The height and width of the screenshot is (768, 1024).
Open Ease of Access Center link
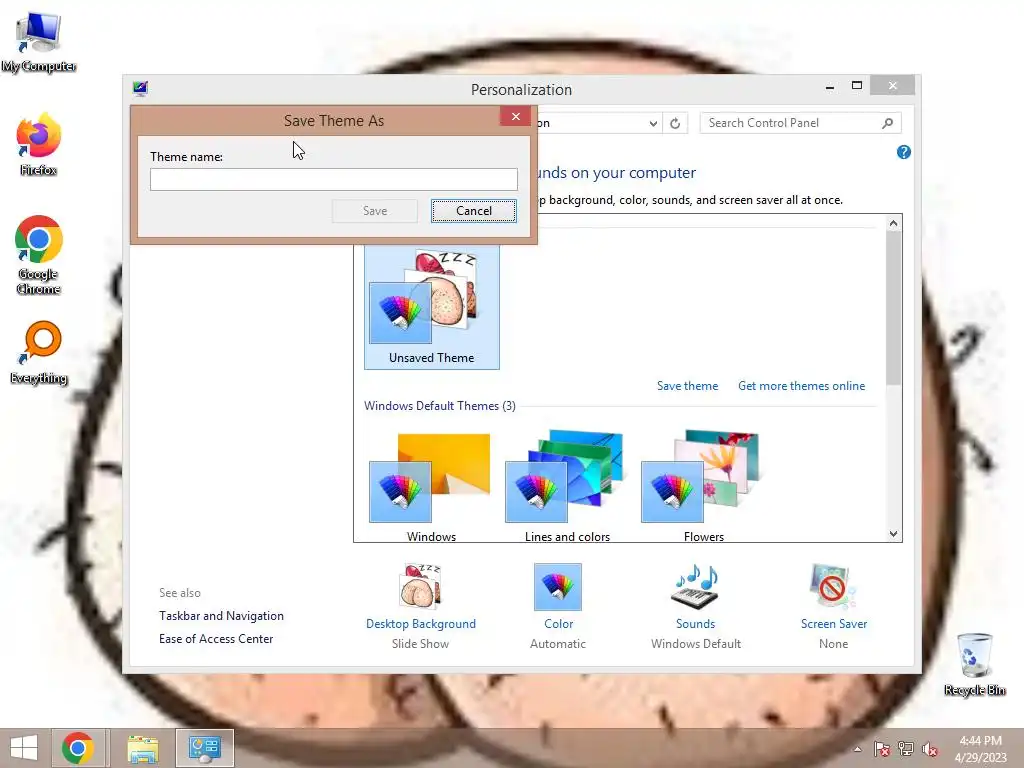click(216, 639)
